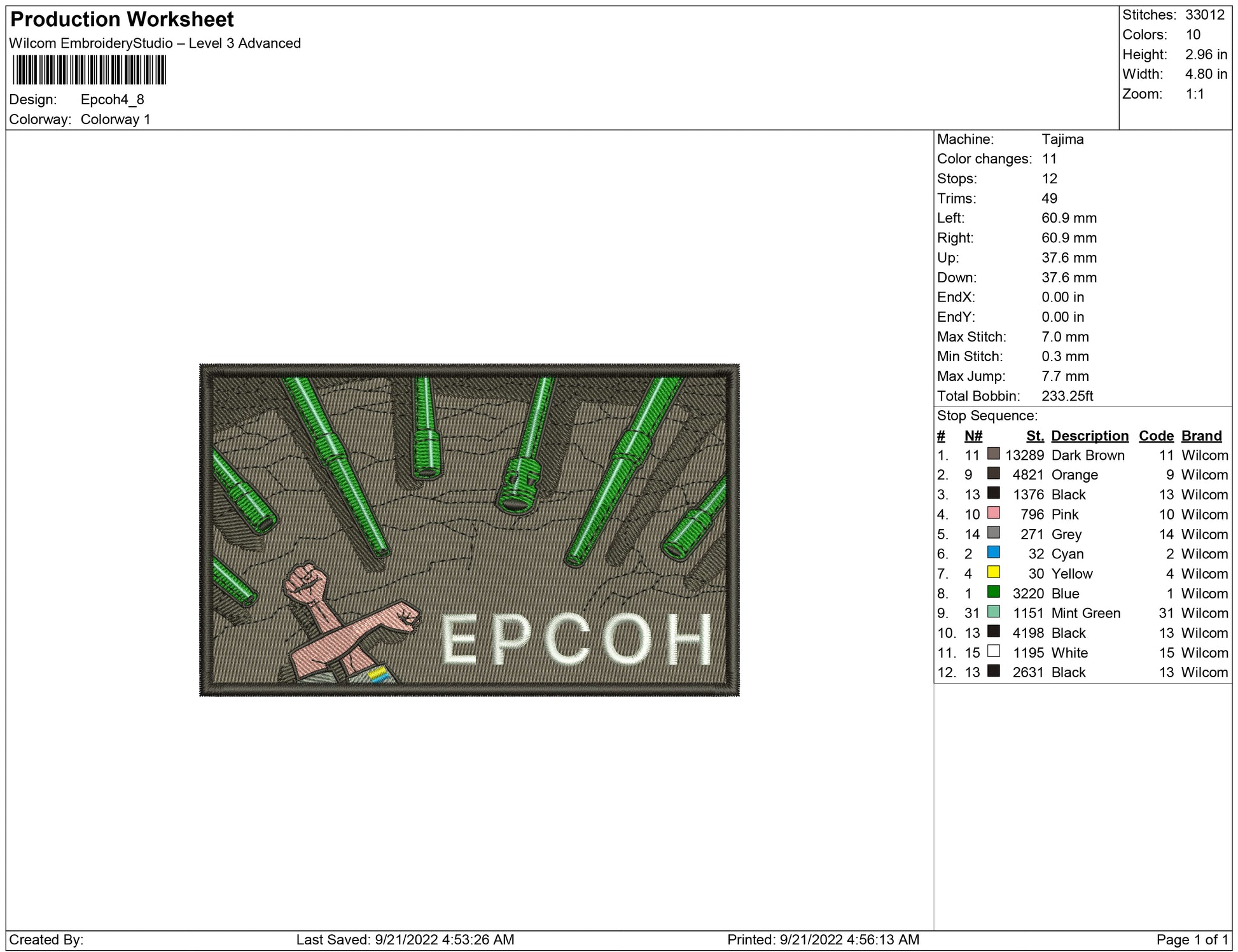Click the Description column header
Screen dimensions: 1238x952
click(x=1089, y=436)
